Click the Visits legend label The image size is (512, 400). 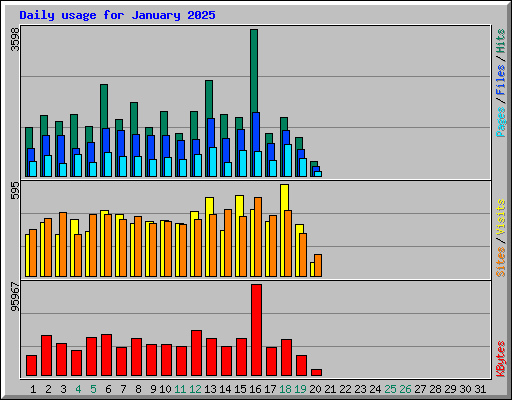tap(501, 218)
